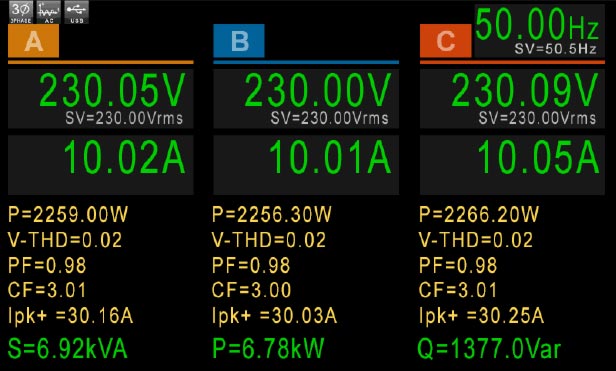This screenshot has height=371, width=616.
Task: Click the 50.00Hz frequency readout
Action: point(537,24)
